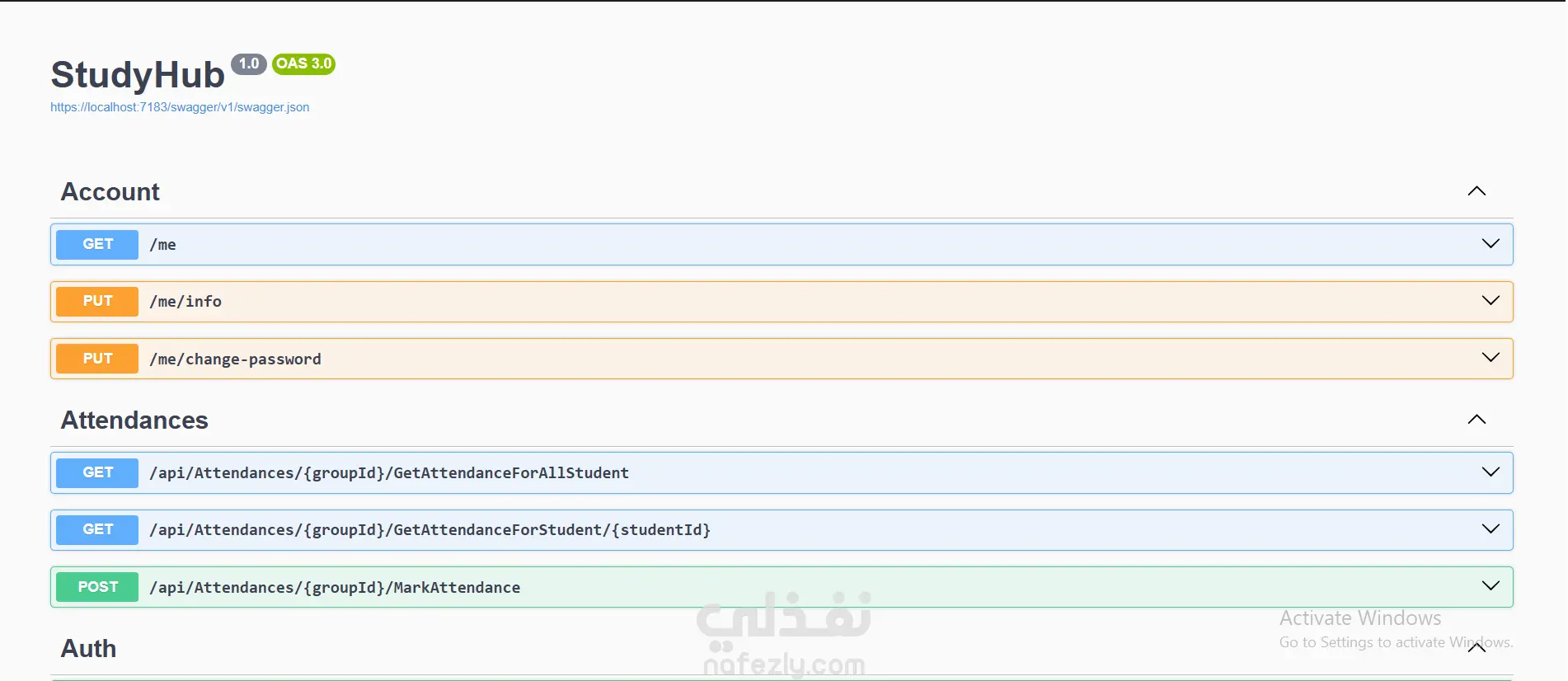Expand the GetAttendanceForAllStudent endpoint arrow
The image size is (1568, 681).
(1491, 472)
